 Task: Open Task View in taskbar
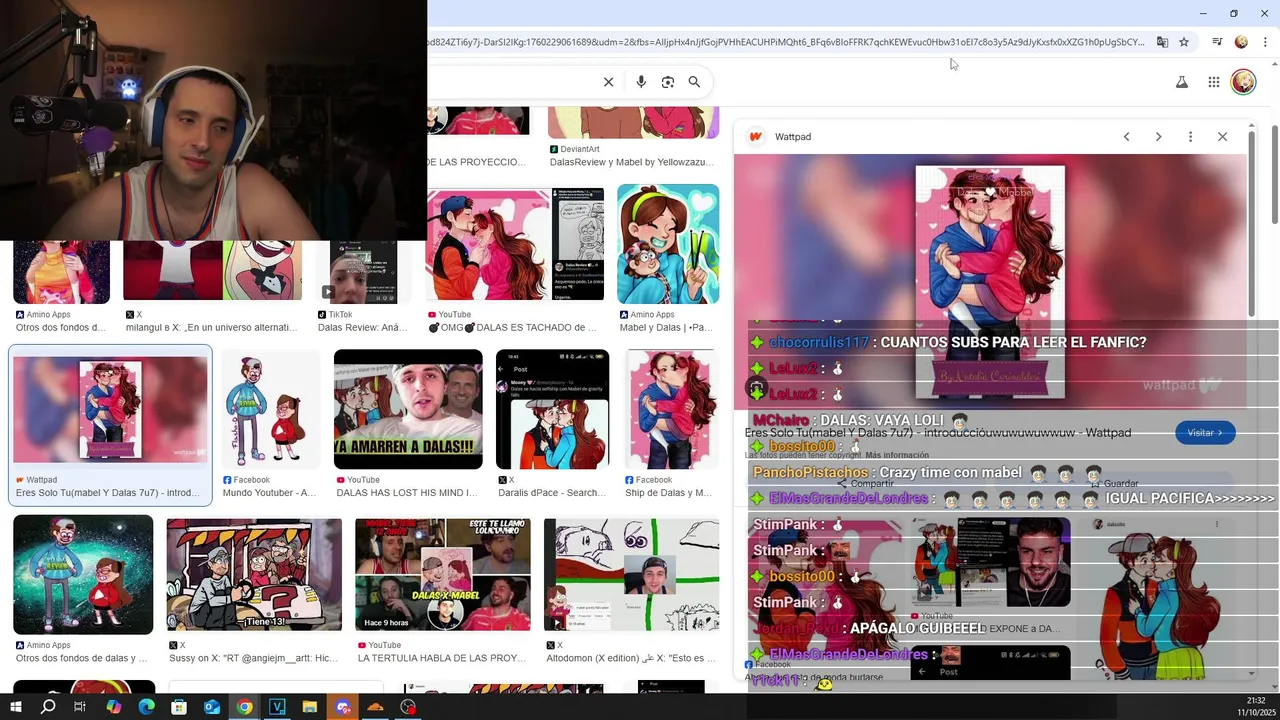(80, 707)
